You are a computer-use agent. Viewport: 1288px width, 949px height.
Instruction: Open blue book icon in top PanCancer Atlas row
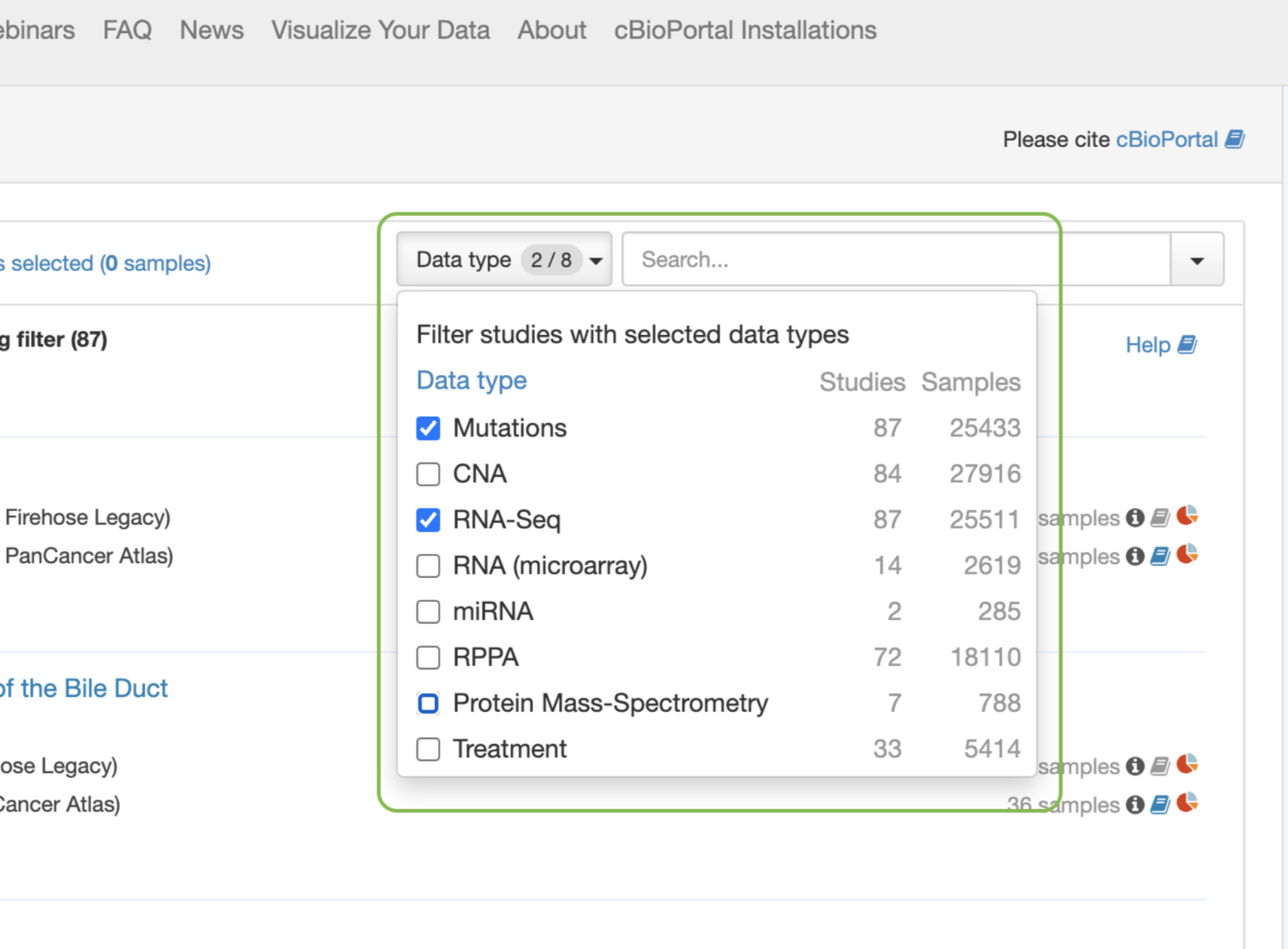1160,556
